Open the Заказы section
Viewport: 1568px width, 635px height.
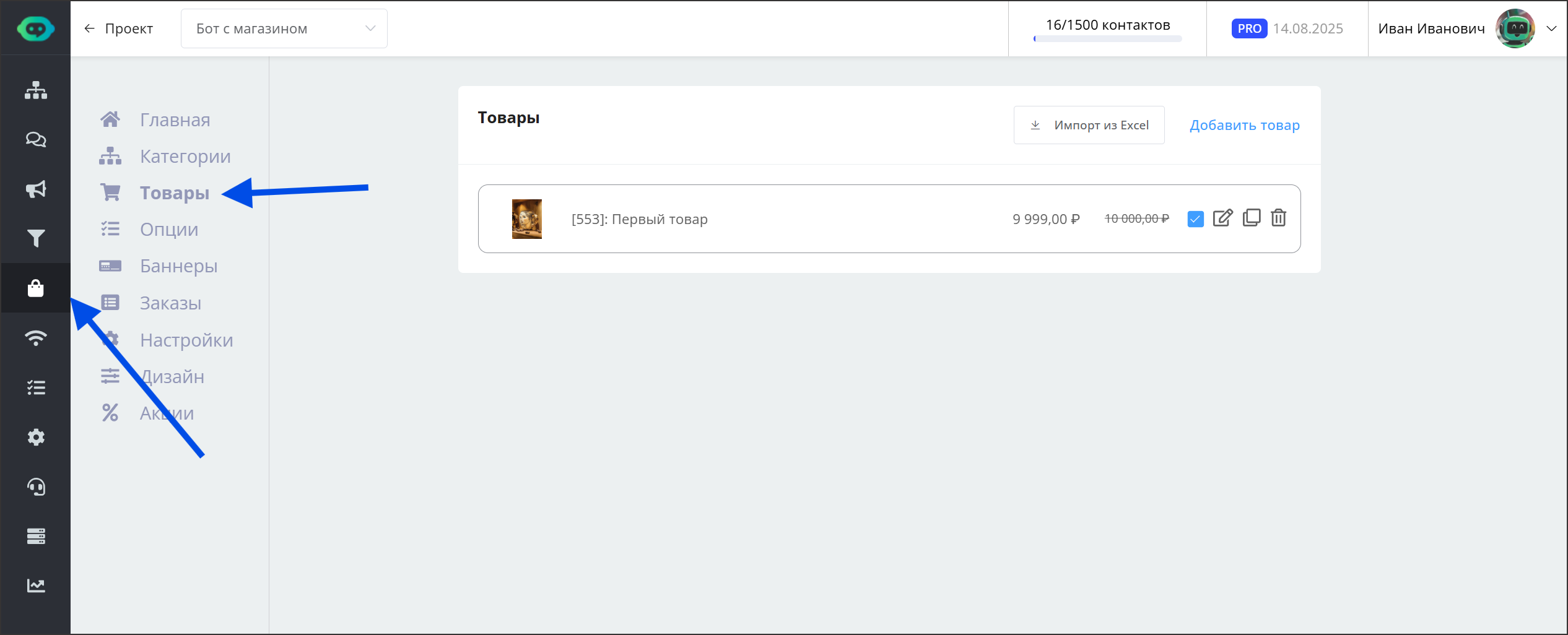(170, 303)
